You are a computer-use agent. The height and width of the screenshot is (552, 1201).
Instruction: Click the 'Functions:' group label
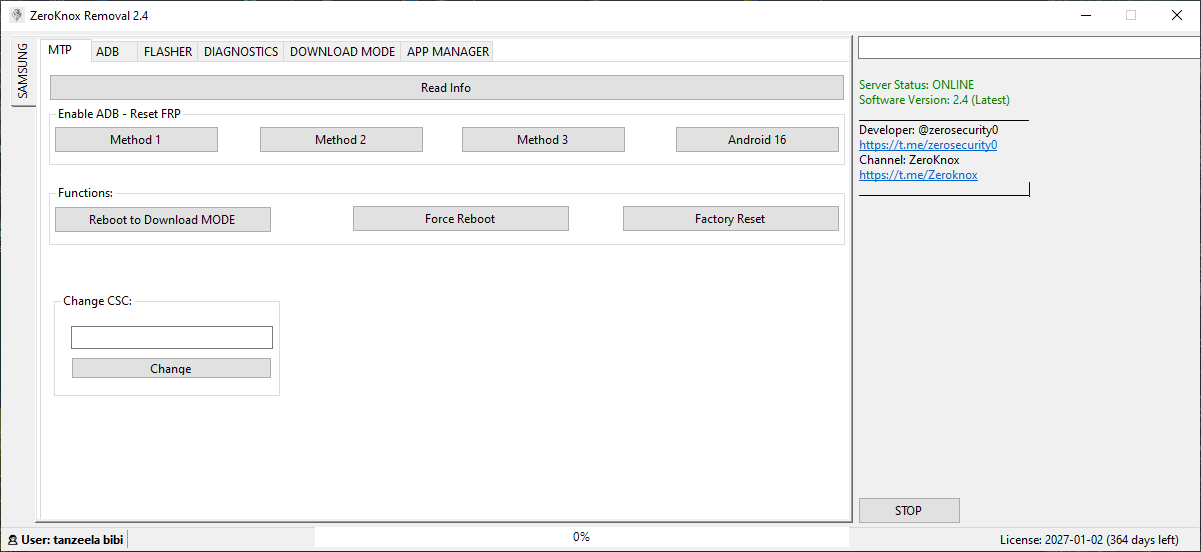pos(85,193)
